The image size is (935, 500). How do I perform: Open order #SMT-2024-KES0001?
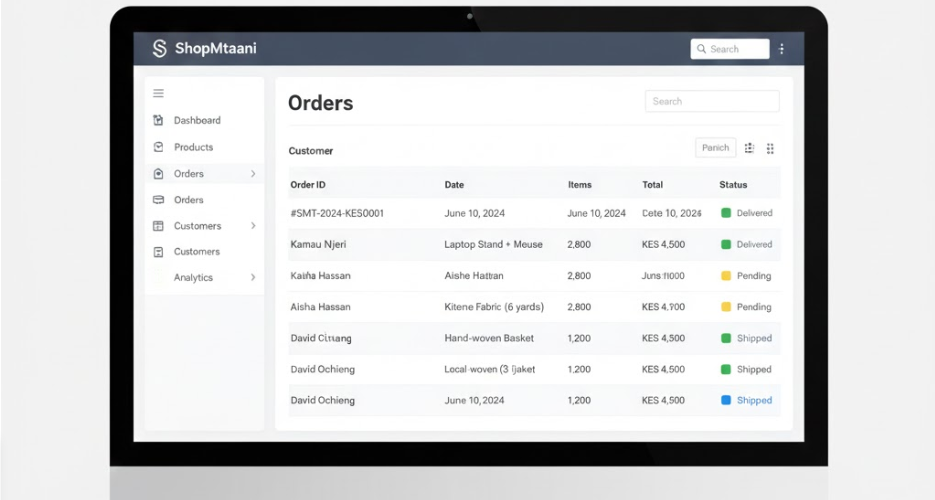tap(337, 213)
